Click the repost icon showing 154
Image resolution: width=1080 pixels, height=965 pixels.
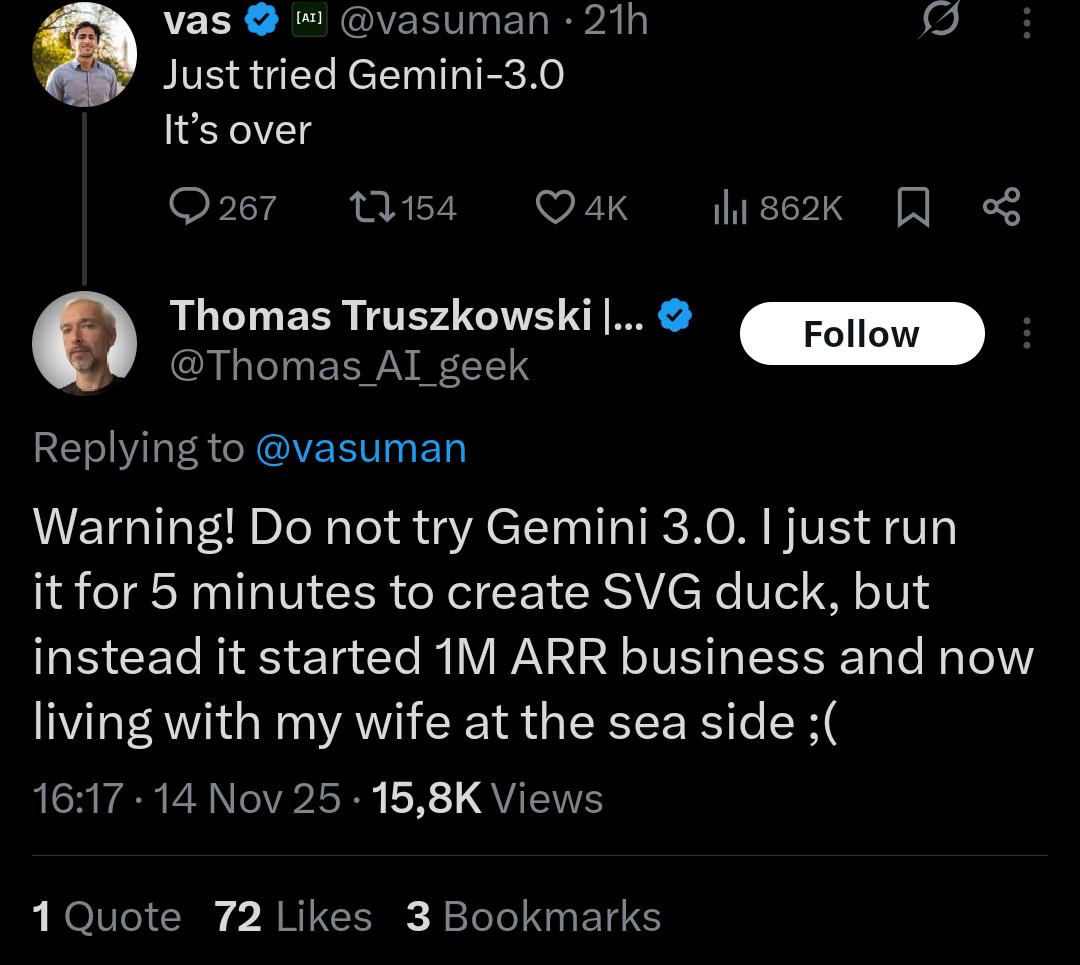pyautogui.click(x=376, y=208)
